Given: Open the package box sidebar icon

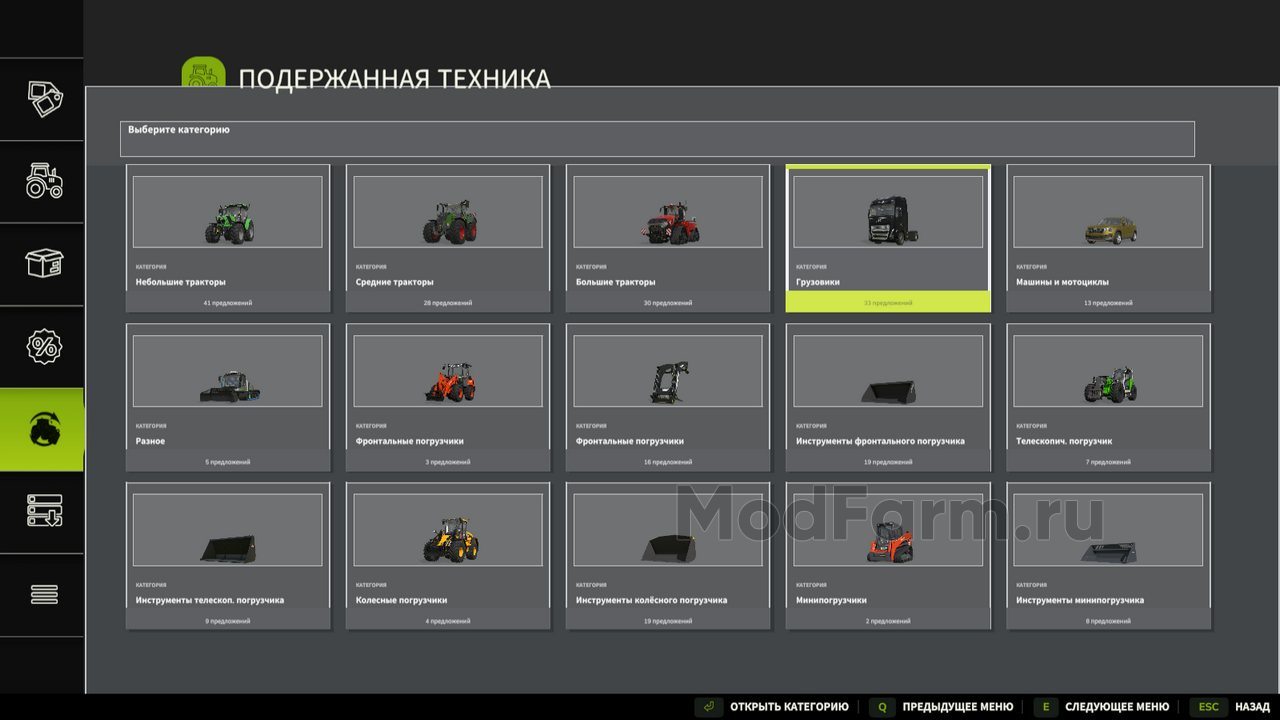Looking at the screenshot, I should (x=42, y=264).
